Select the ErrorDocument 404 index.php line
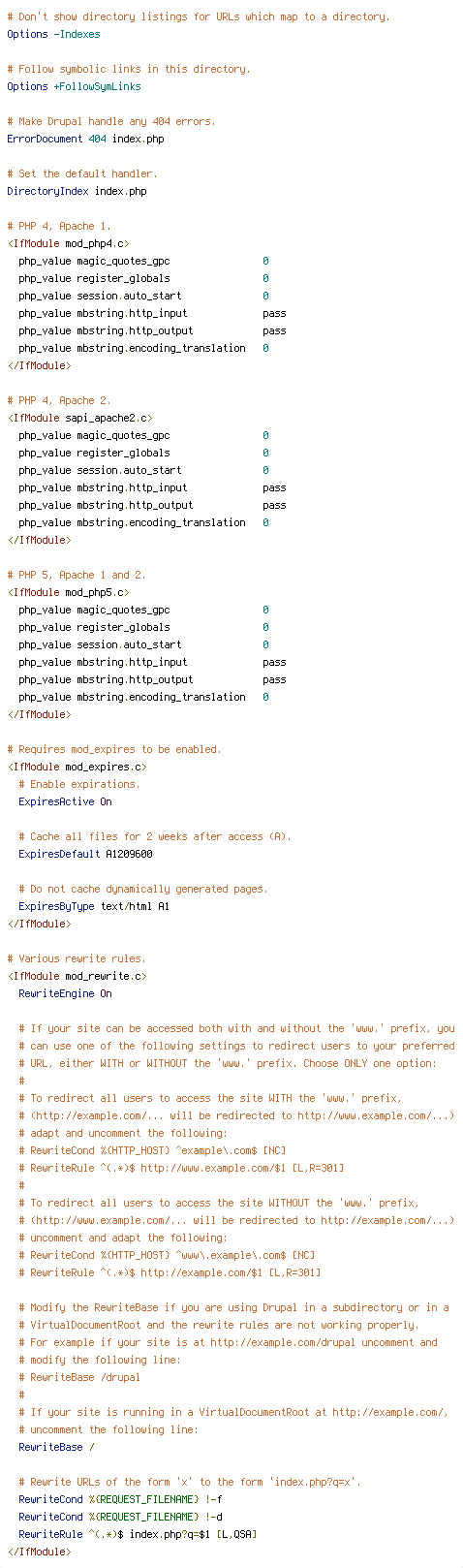463x1568 pixels. point(85,139)
